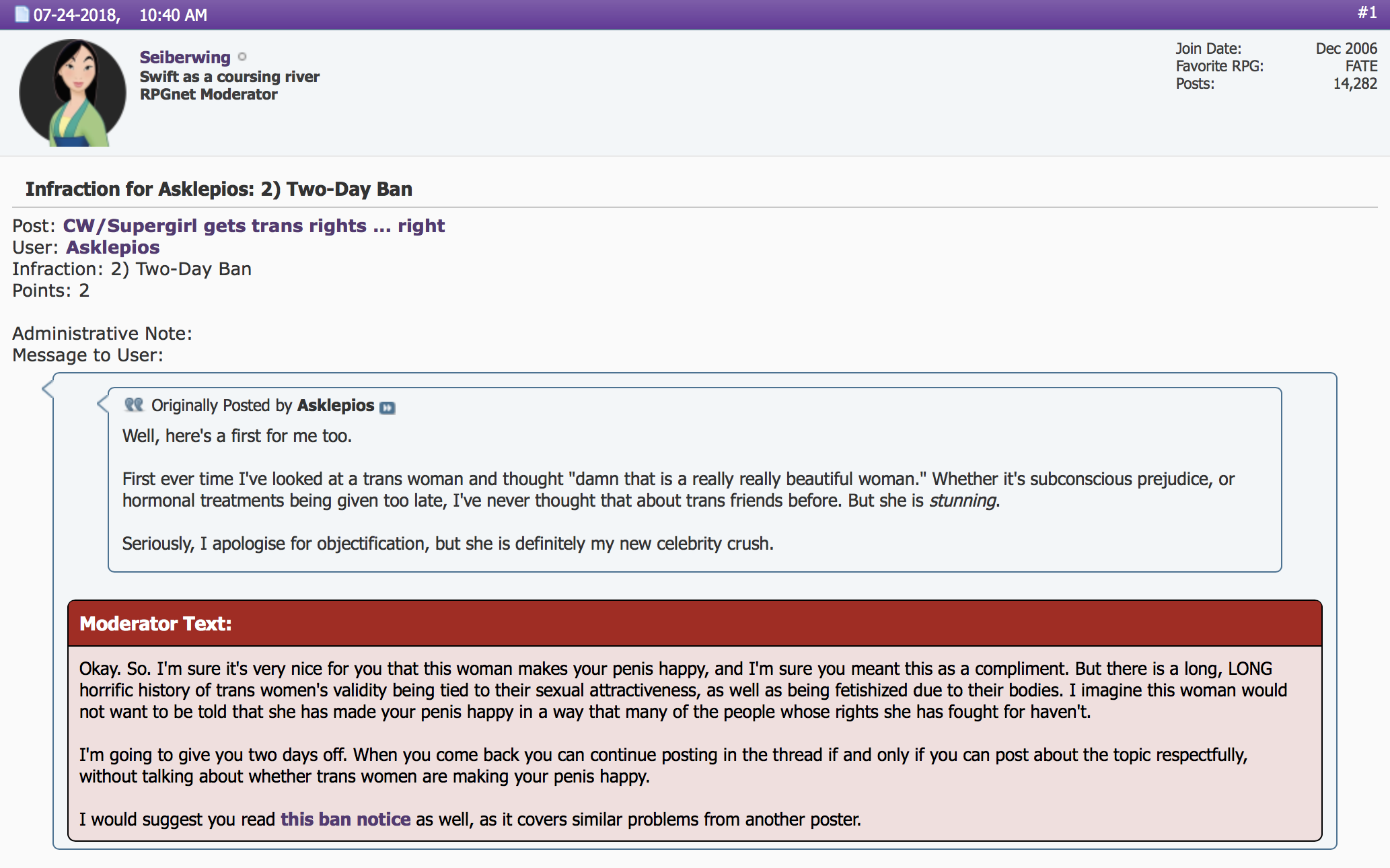This screenshot has height=868, width=1390.
Task: Click the offline status icon next to Seiberwing
Action: [x=242, y=57]
